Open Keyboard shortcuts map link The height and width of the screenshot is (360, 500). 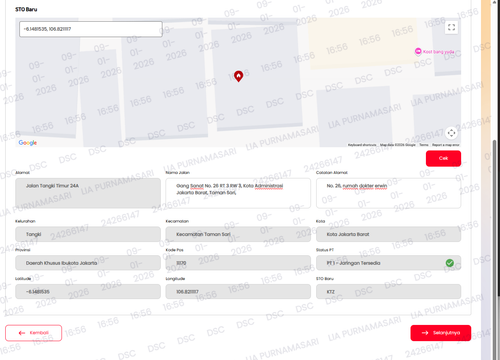362,145
